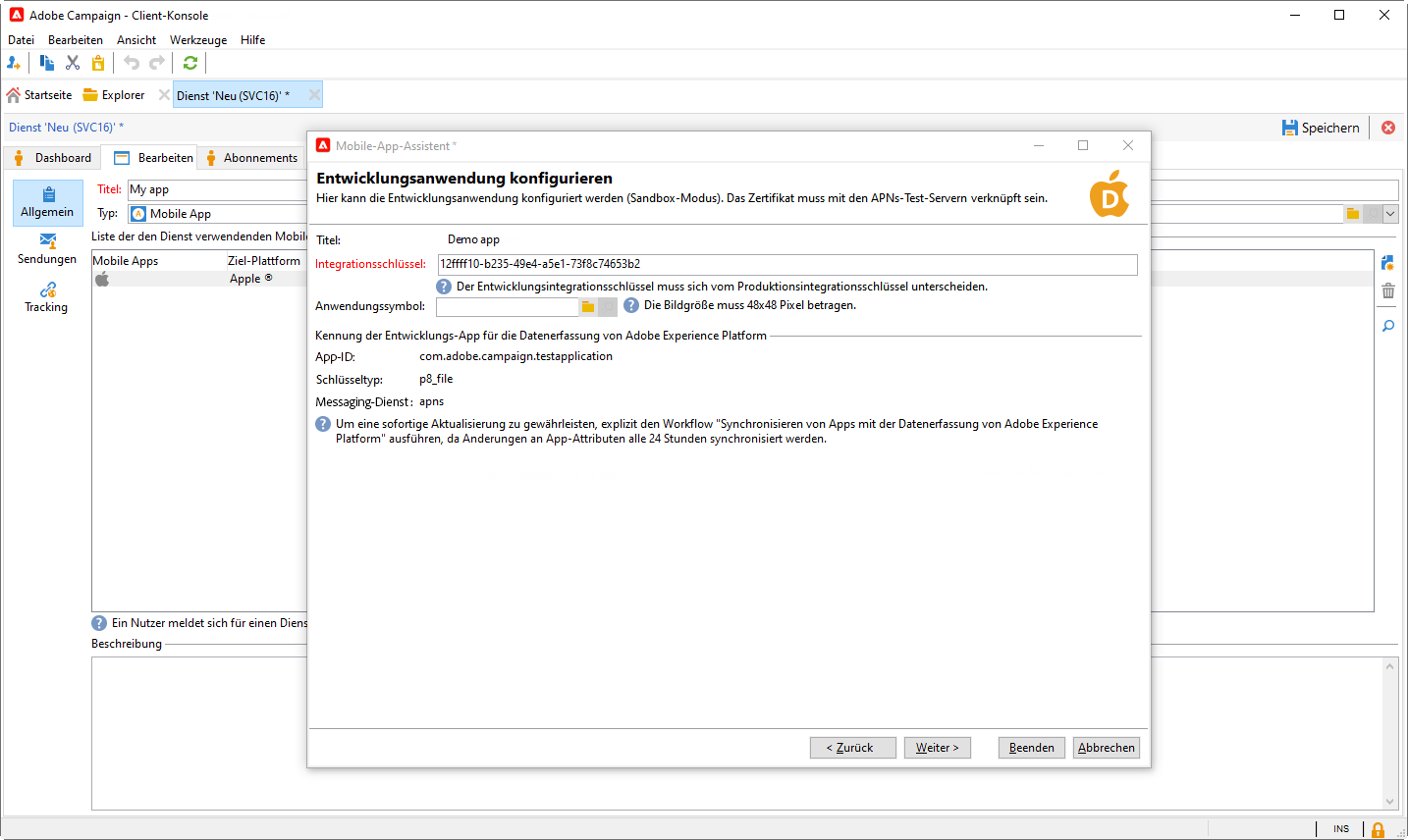The width and height of the screenshot is (1408, 840).
Task: Click the Beschreibung scrollbar up arrow
Action: click(1389, 666)
